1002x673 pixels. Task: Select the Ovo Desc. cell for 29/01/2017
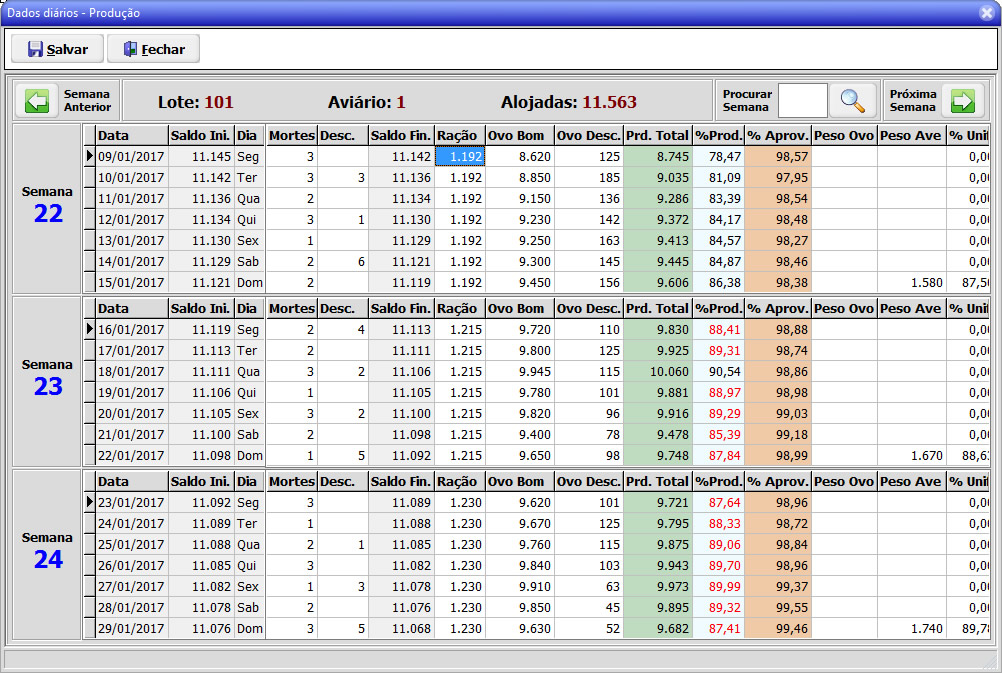pyautogui.click(x=588, y=628)
